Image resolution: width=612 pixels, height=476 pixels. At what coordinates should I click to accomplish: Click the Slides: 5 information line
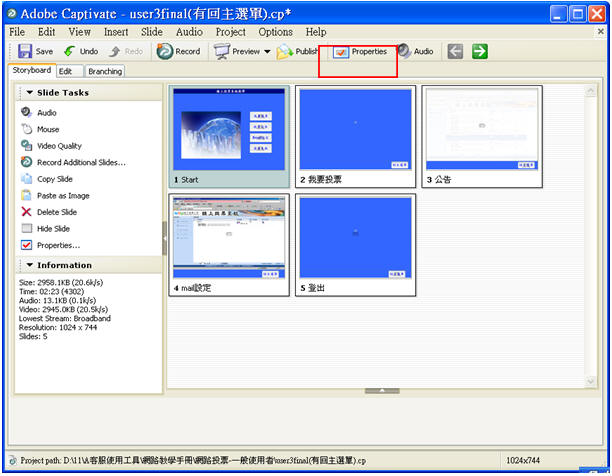(x=33, y=336)
